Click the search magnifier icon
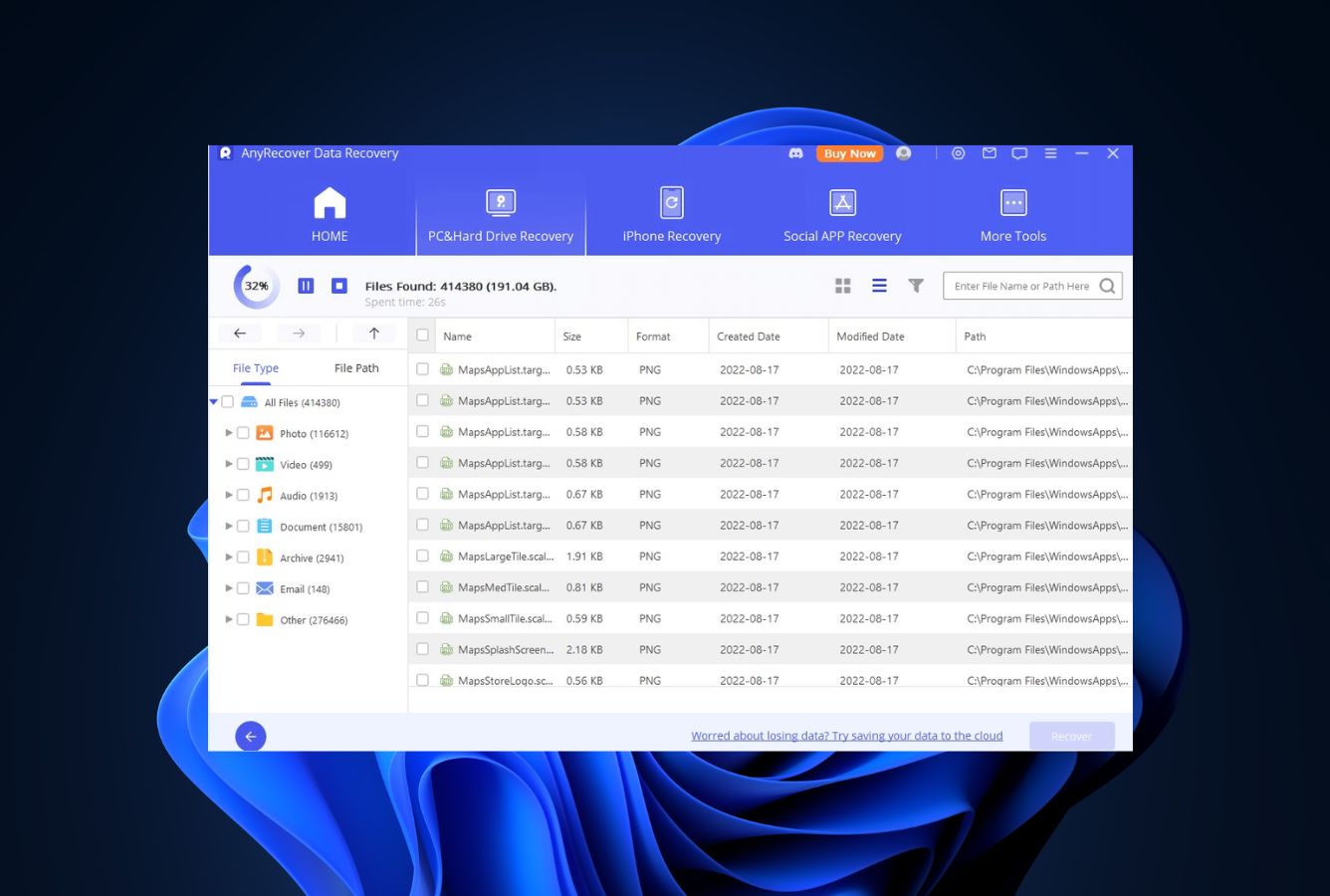This screenshot has height=896, width=1330. click(x=1107, y=286)
